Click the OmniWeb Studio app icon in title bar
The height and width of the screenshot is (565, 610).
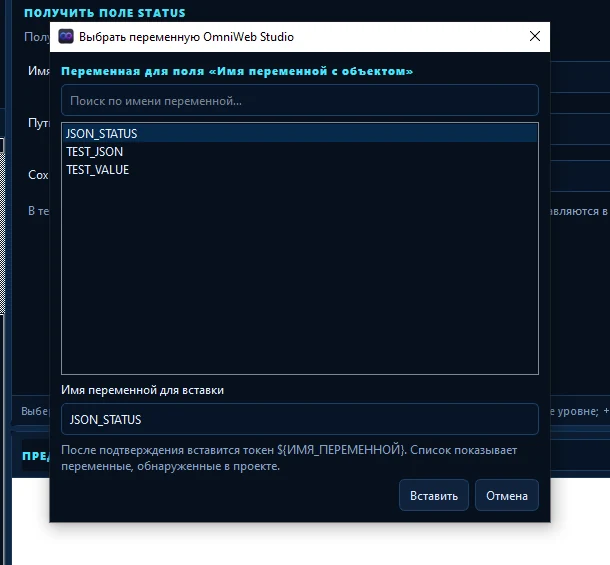click(66, 37)
